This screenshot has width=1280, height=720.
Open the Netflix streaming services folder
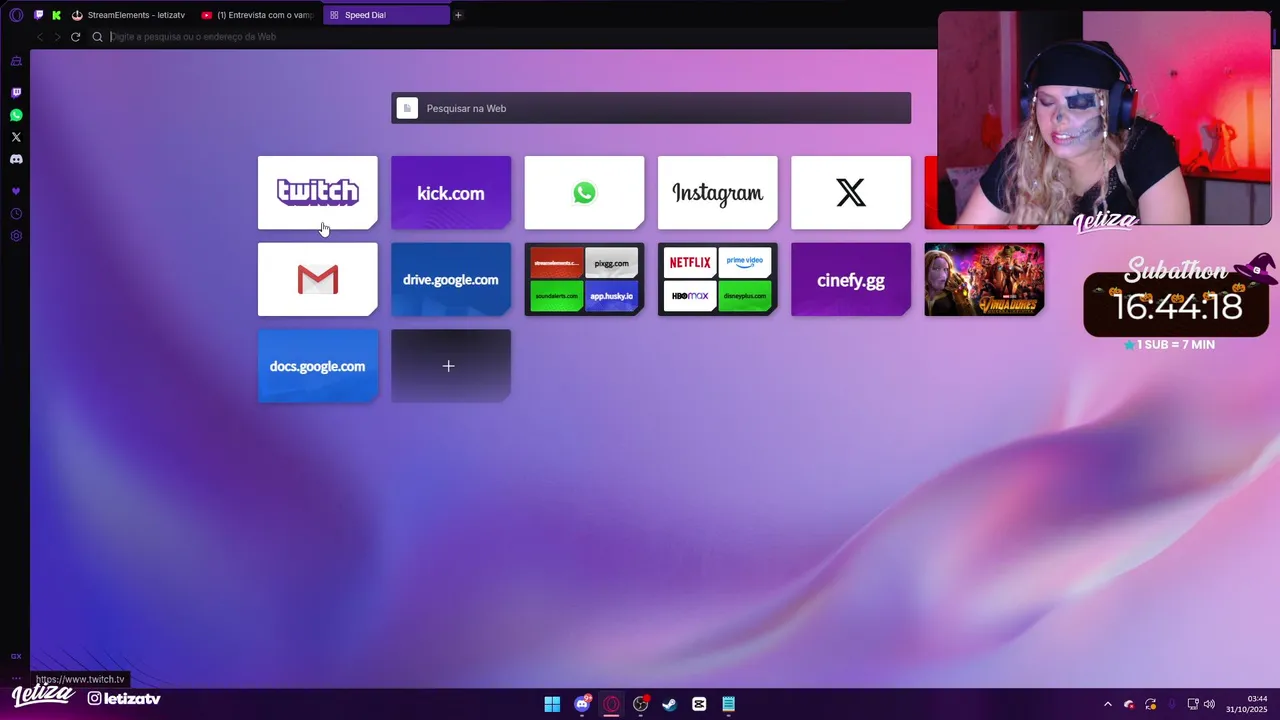[717, 279]
